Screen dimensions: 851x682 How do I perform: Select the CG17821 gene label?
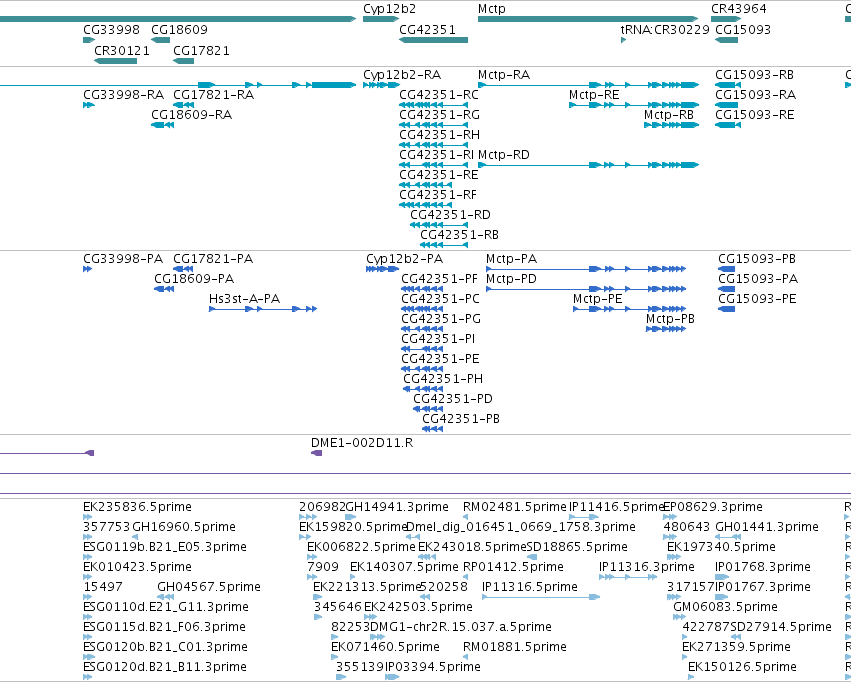coord(201,50)
